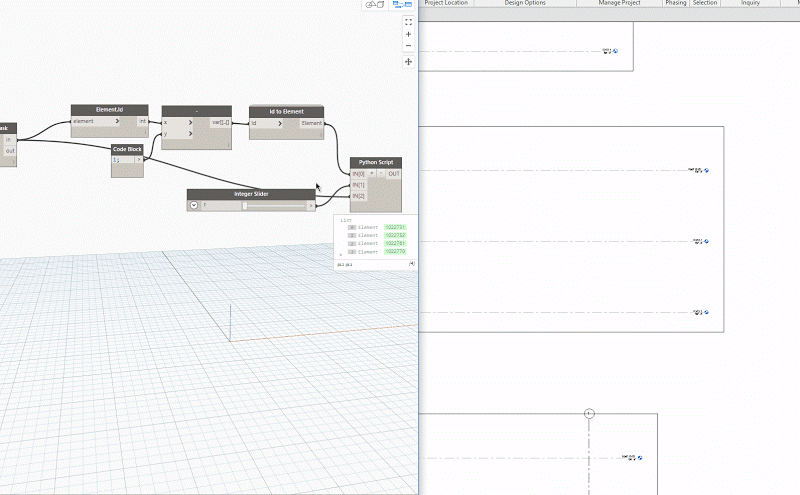
Task: Click the Code Block output port arrow
Action: point(139,160)
